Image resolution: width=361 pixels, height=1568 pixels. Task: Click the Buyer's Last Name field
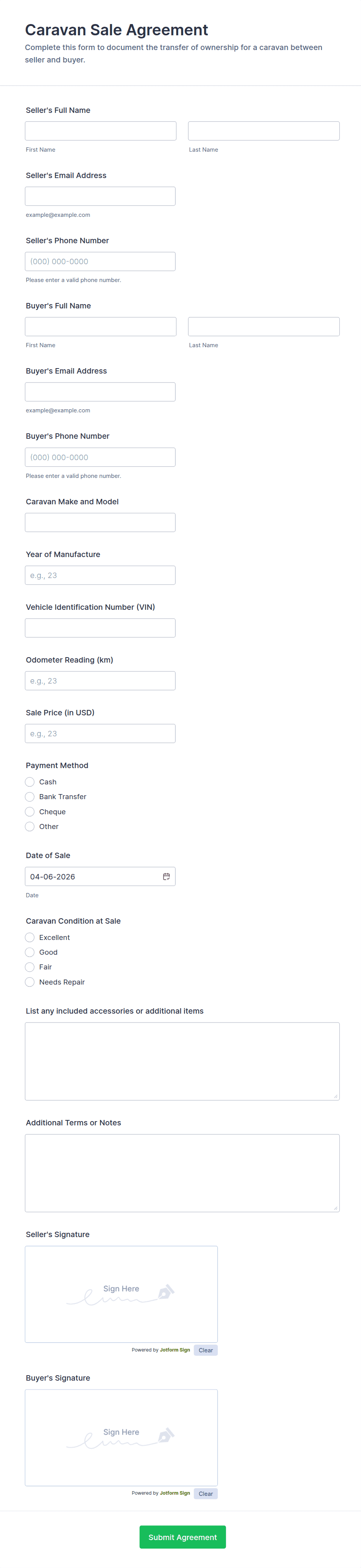tap(264, 327)
